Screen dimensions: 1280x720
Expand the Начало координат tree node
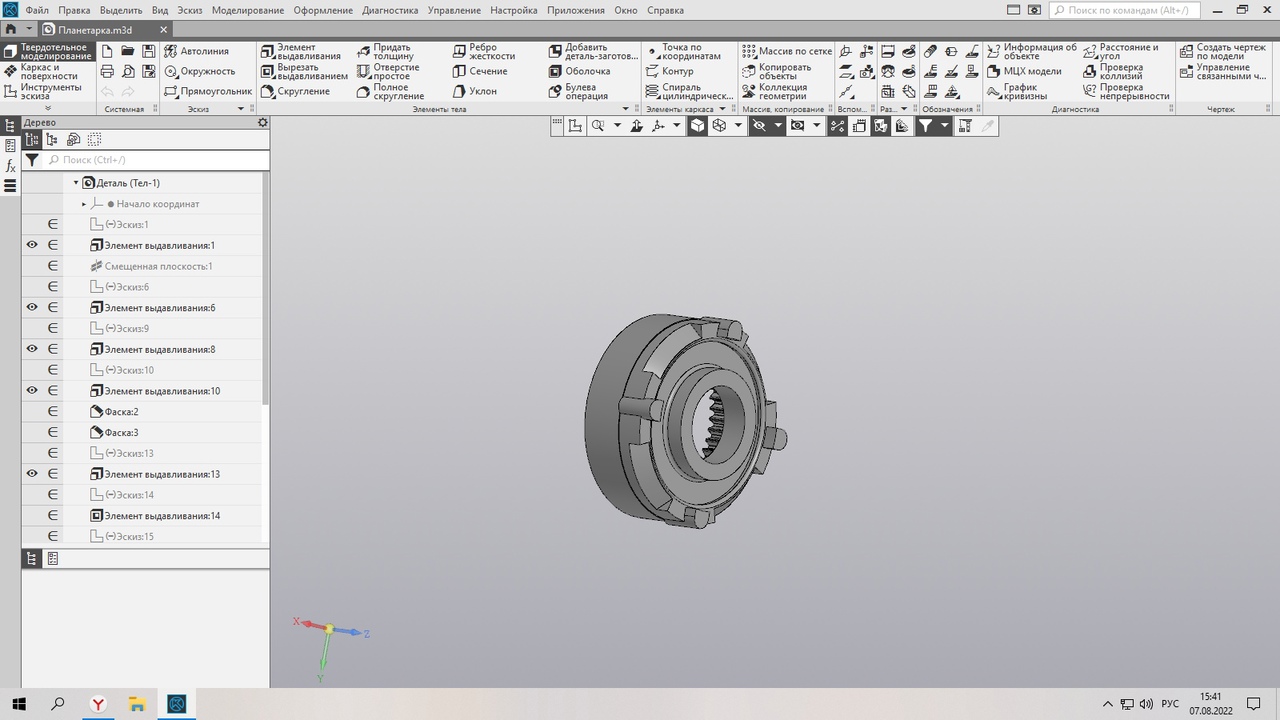(x=84, y=204)
